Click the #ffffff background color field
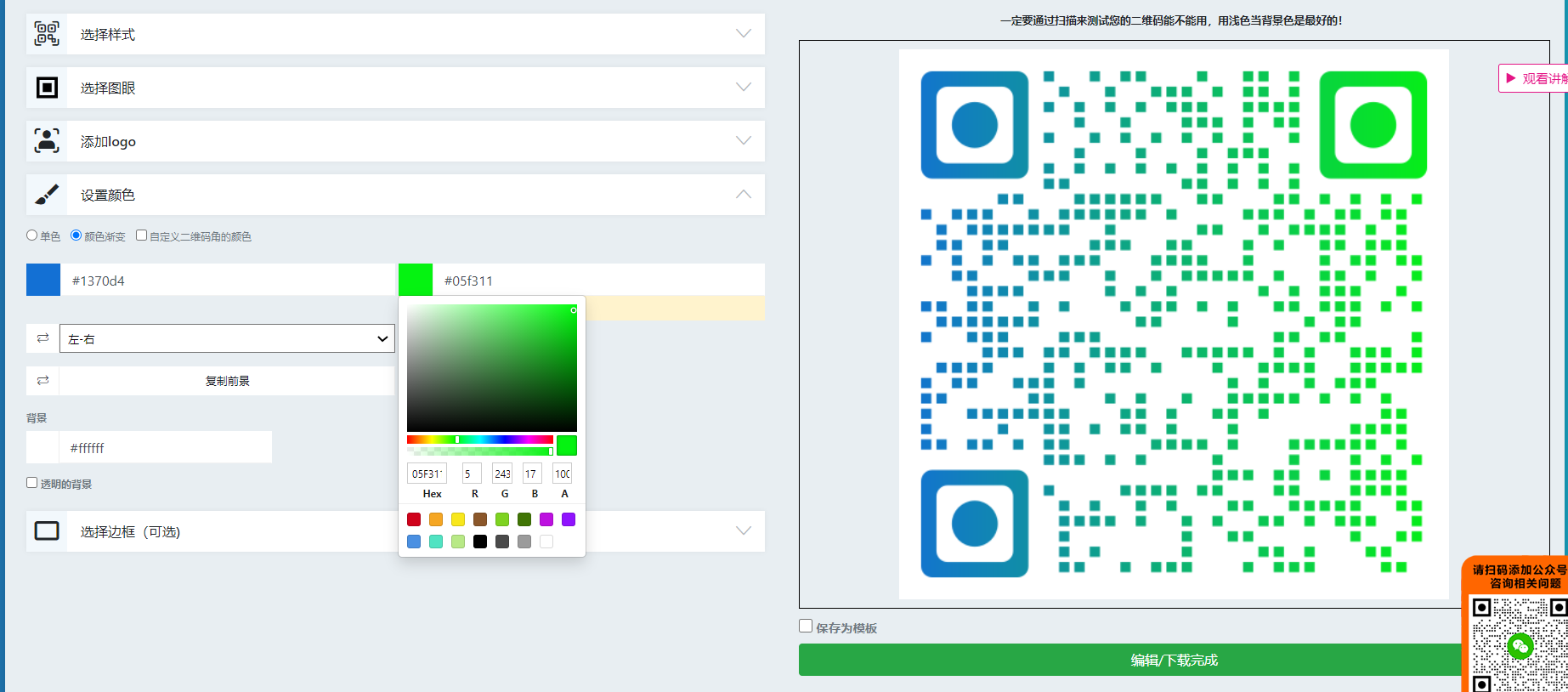 click(x=166, y=447)
